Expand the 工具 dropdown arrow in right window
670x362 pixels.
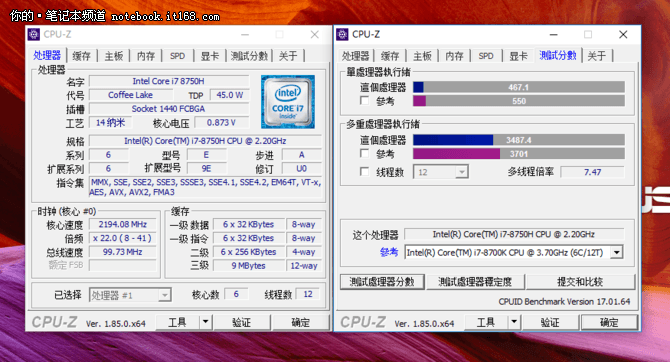point(514,322)
